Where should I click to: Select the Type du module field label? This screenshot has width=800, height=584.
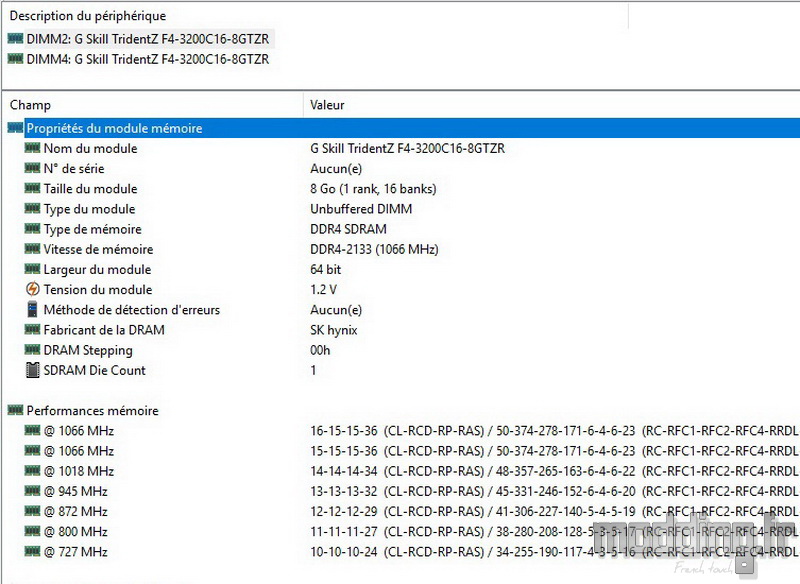coord(89,209)
